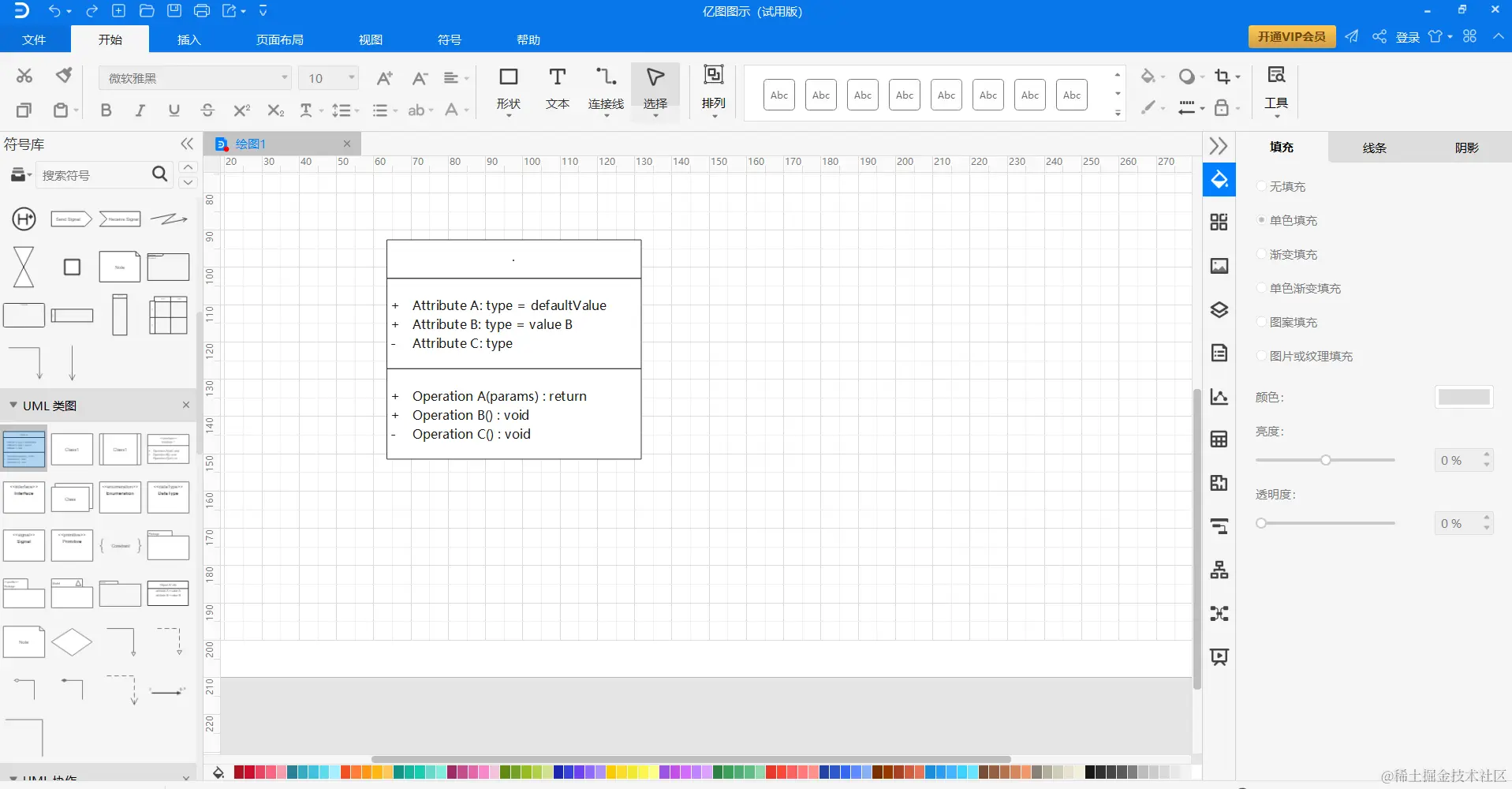This screenshot has height=789, width=1512.
Task: Select the 渐变填充 fill option
Action: [x=1286, y=254]
